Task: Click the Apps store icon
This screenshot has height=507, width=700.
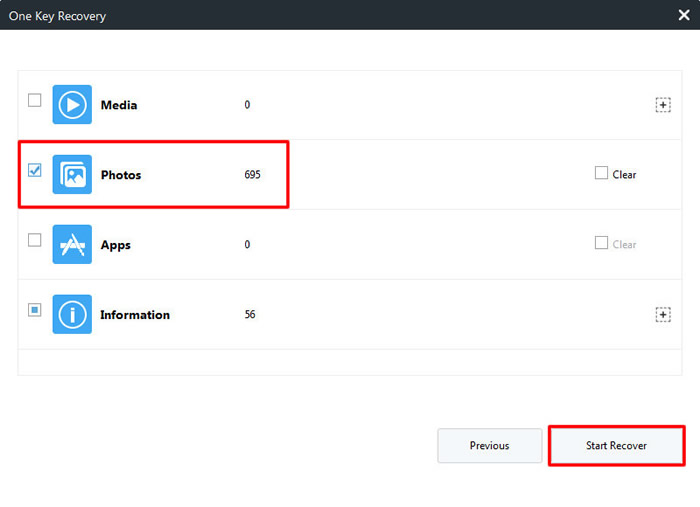Action: [x=72, y=244]
